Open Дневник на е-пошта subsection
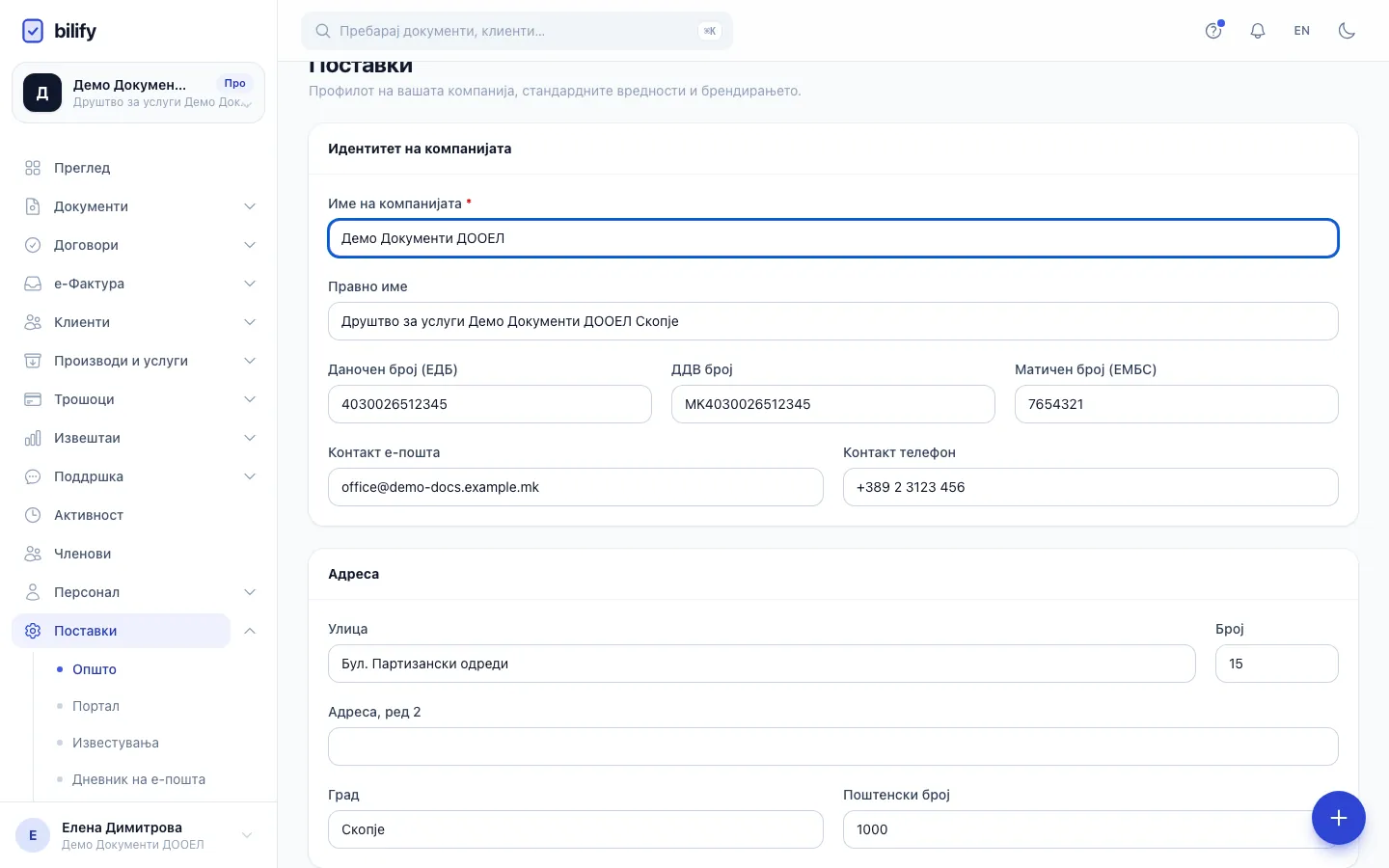 tap(139, 779)
